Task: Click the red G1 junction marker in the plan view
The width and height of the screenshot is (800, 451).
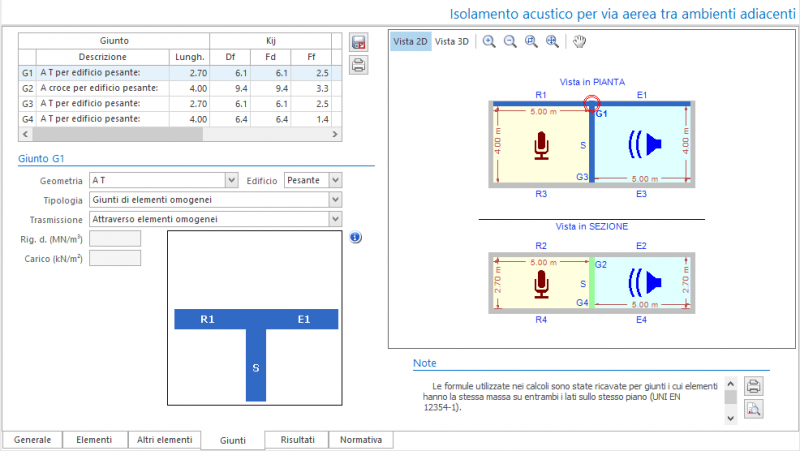Action: coord(591,104)
